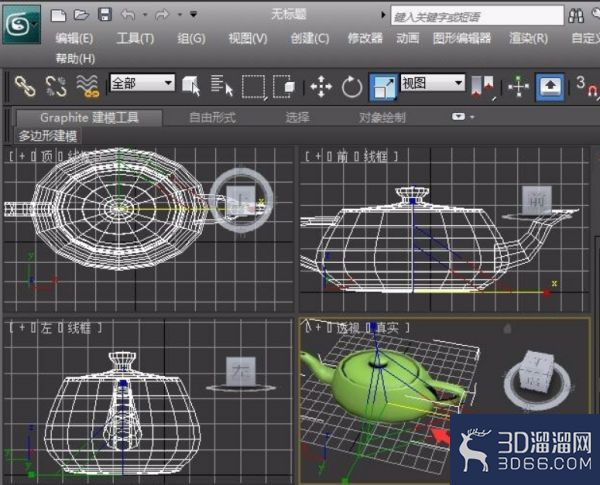Open the 创建(C) menu
The height and width of the screenshot is (485, 600).
[310, 38]
